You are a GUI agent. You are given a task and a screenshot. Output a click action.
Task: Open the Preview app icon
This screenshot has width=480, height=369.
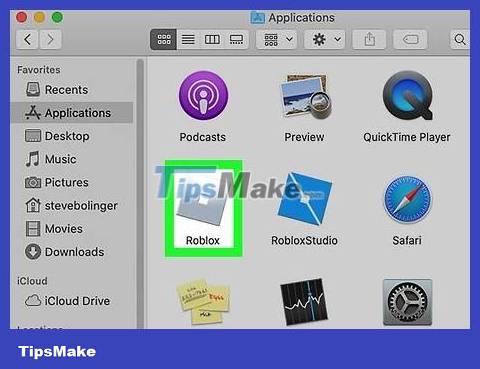coord(305,96)
